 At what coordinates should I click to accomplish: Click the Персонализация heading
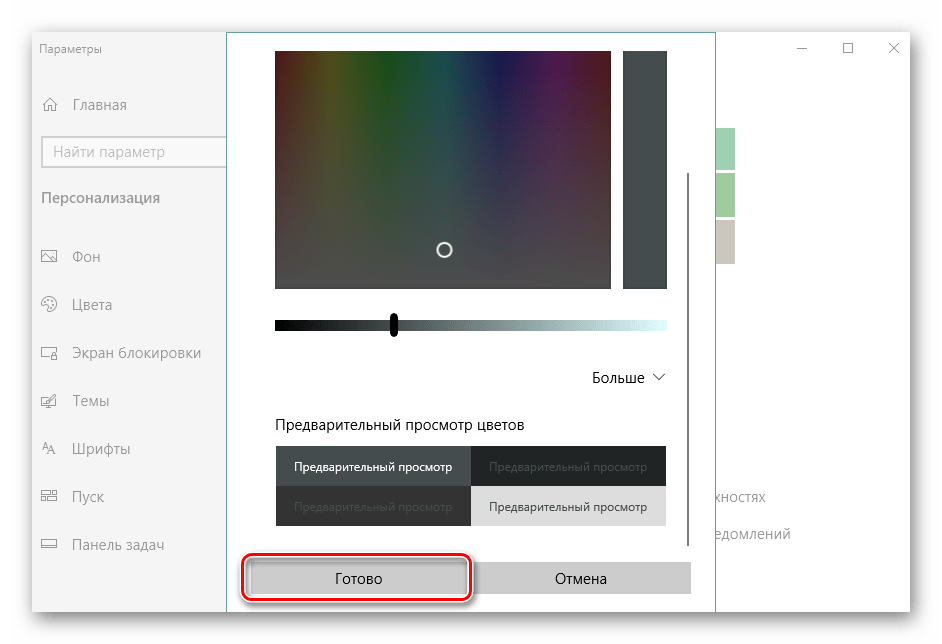(x=100, y=198)
